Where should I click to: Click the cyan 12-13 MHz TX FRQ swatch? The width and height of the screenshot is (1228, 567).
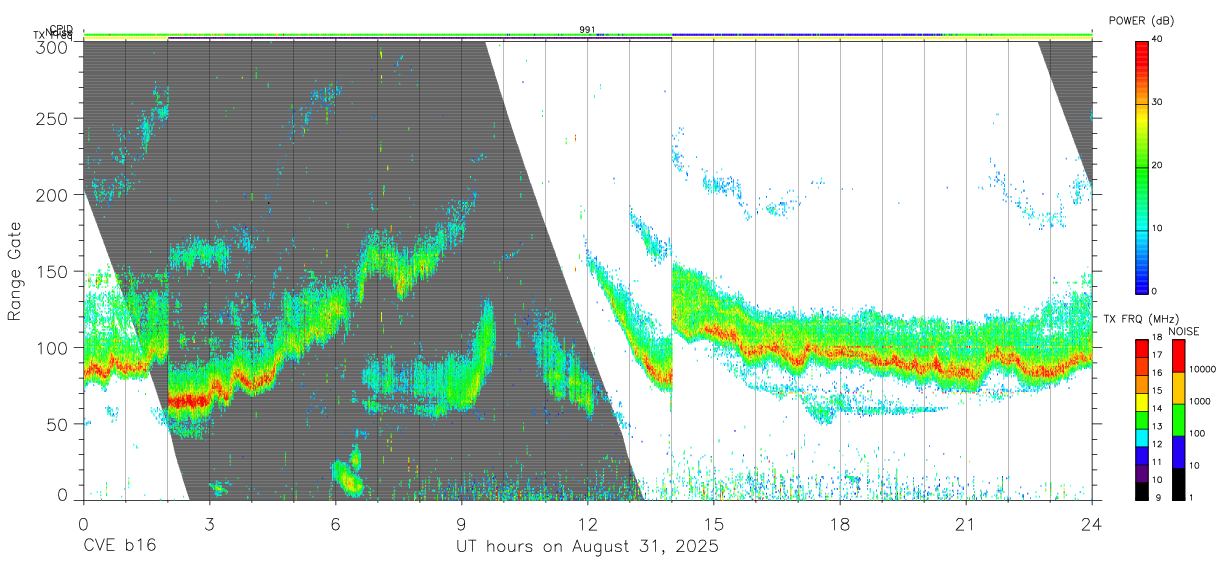coord(1141,437)
